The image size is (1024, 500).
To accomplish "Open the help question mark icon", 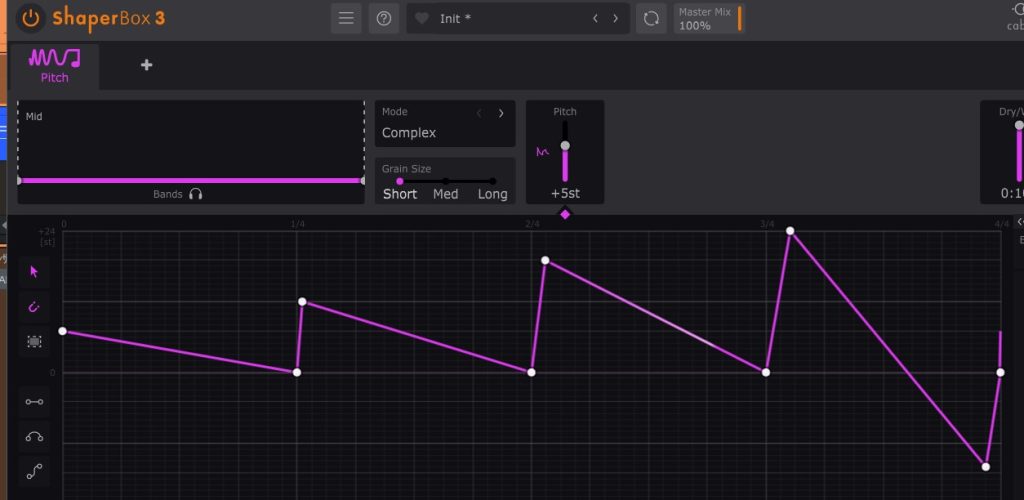I will tap(383, 18).
